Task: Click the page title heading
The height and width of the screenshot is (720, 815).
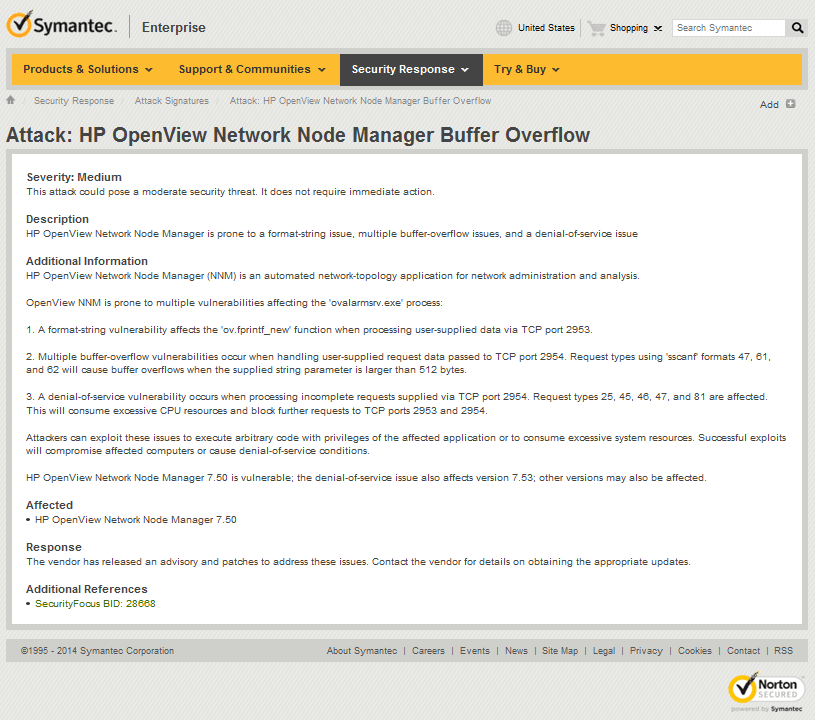Action: (x=298, y=135)
